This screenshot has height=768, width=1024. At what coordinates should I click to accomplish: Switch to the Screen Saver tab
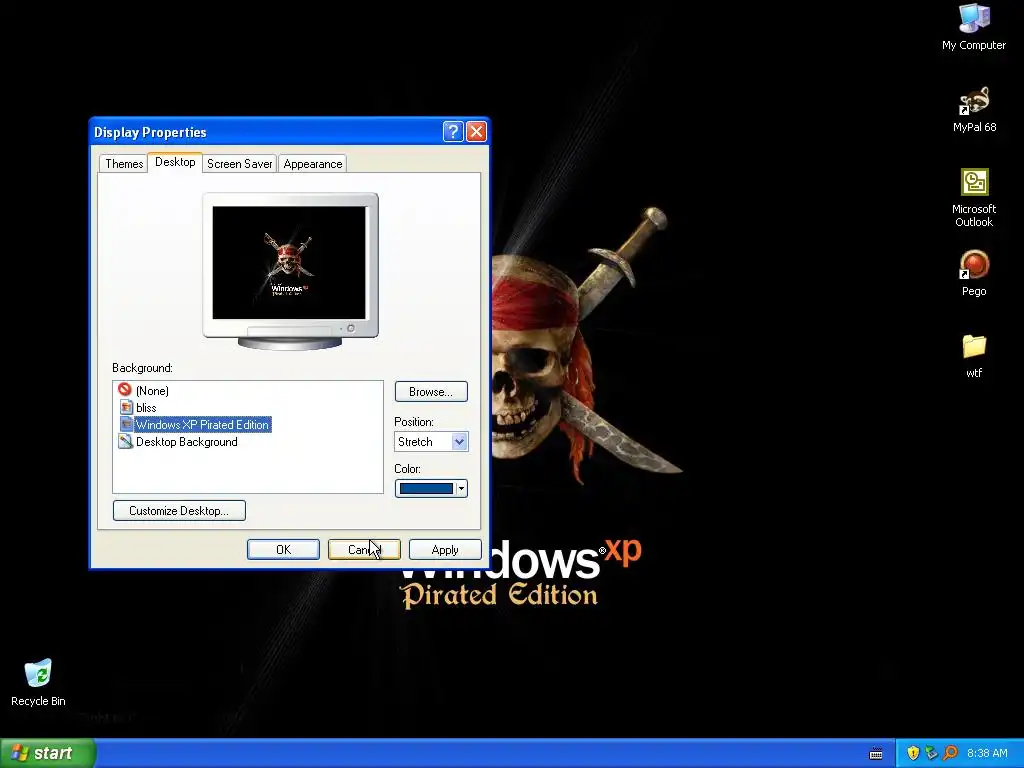point(240,164)
